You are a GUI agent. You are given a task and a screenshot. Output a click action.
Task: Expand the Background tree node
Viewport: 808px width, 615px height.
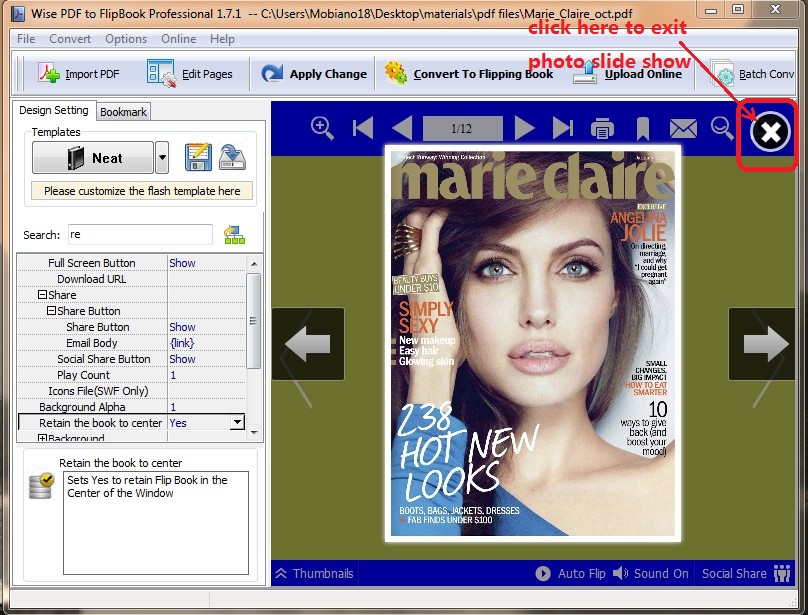(43, 438)
